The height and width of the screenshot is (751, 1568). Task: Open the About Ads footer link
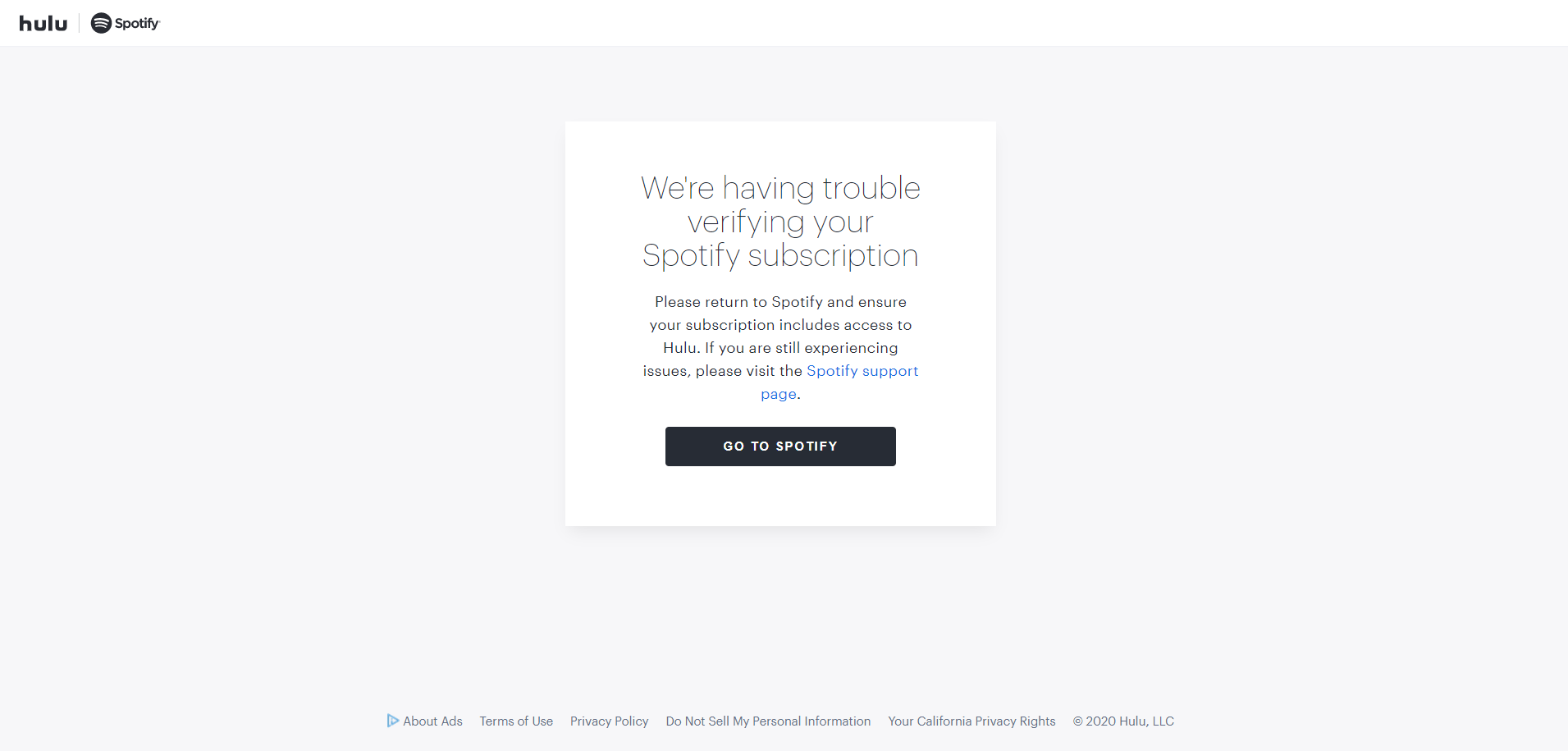point(432,721)
